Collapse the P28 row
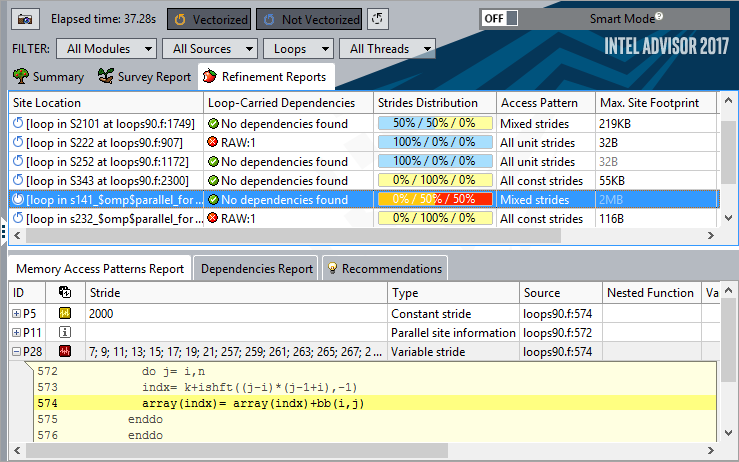739x462 pixels. [16, 352]
